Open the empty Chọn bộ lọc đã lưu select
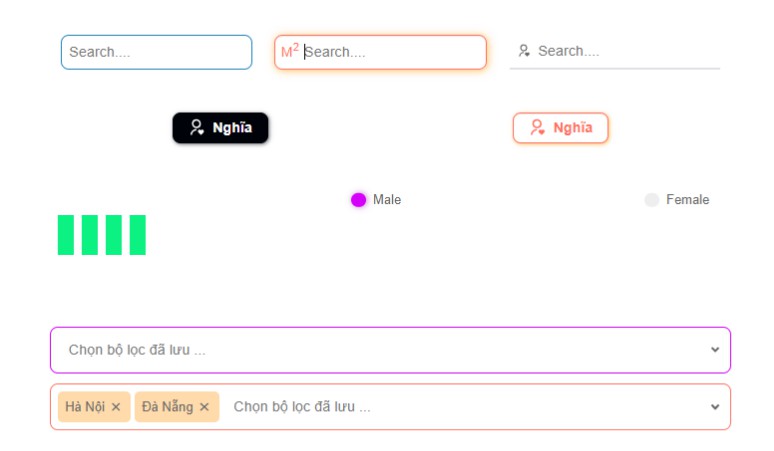774x451 pixels. tap(380, 350)
